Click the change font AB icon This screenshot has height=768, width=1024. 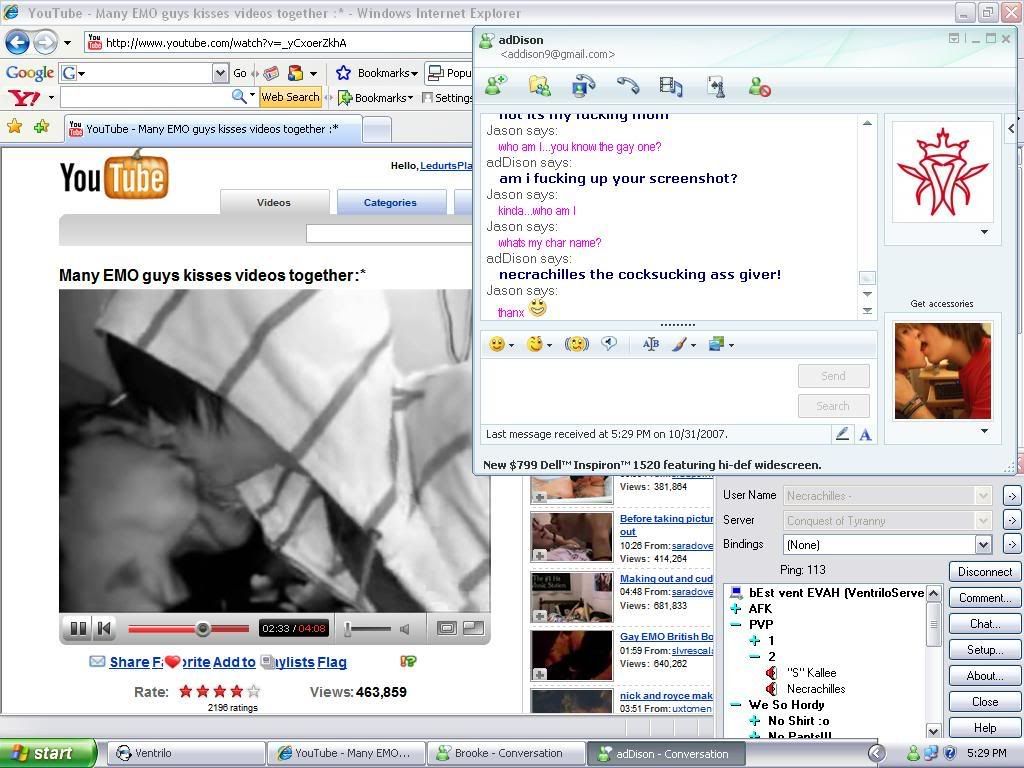coord(651,344)
